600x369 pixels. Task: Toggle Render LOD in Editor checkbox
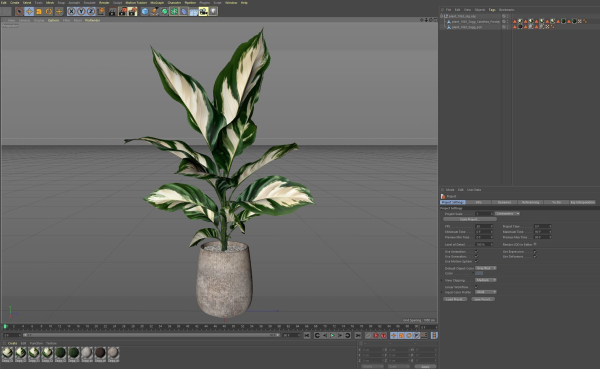(x=535, y=244)
